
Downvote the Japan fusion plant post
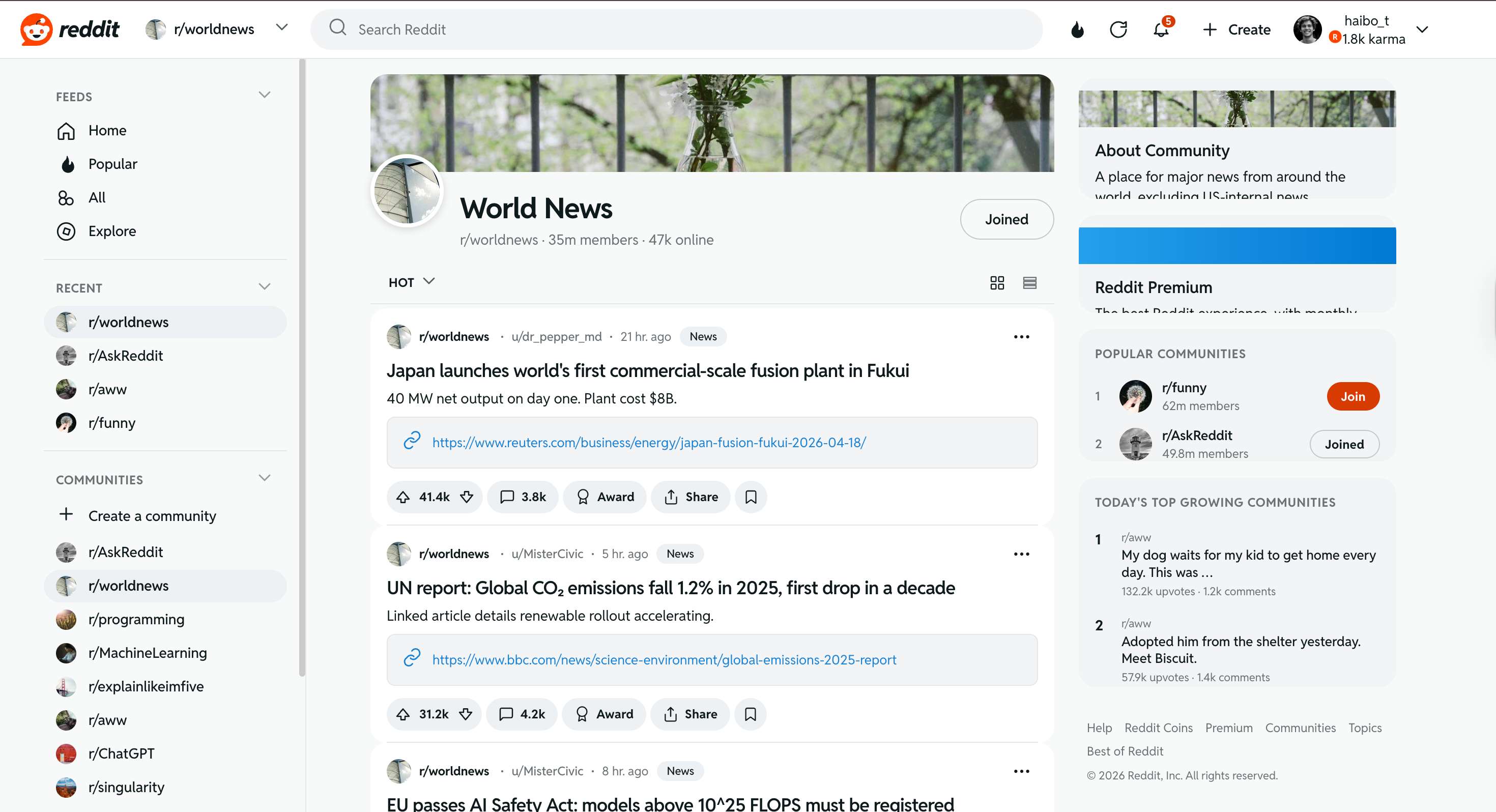tap(466, 497)
